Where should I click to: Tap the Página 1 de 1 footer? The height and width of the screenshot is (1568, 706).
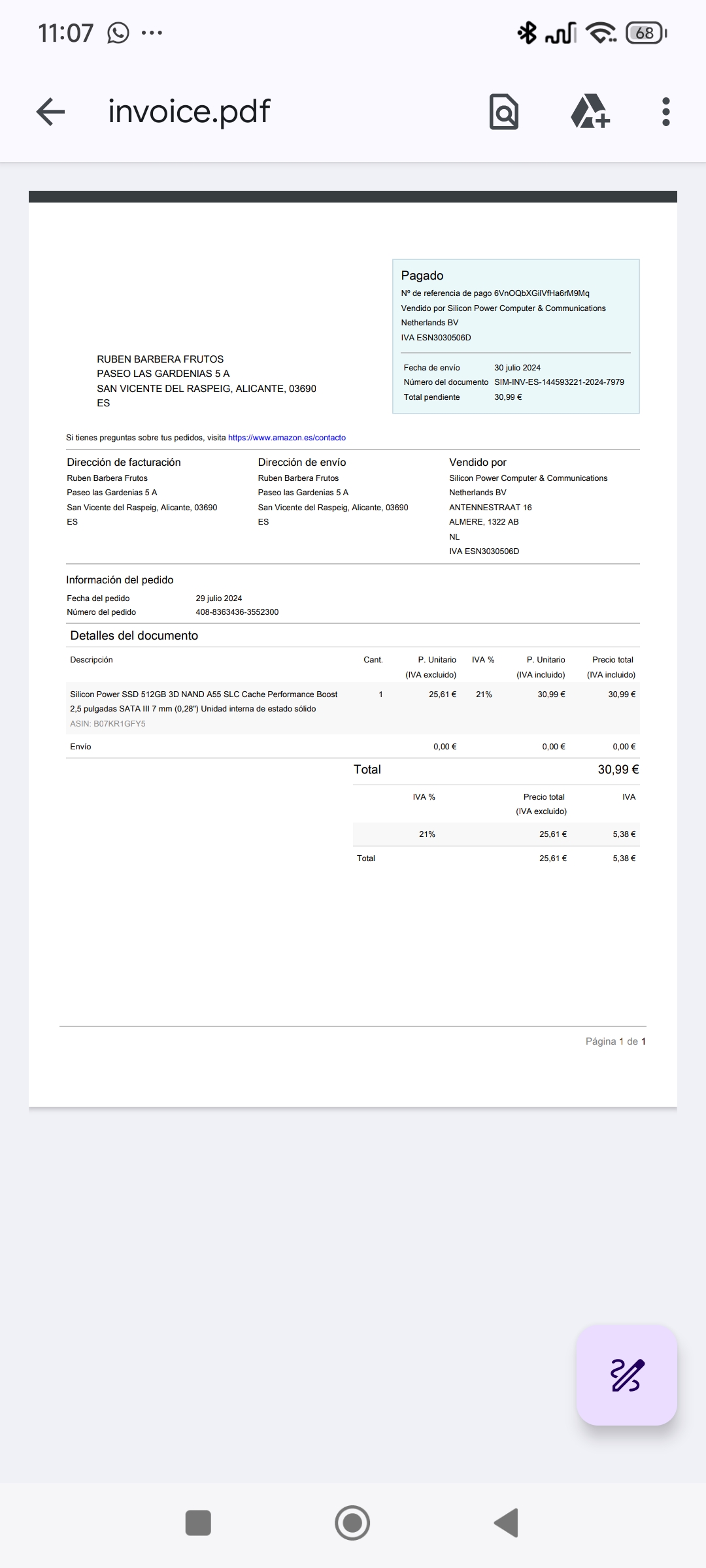click(x=615, y=1041)
